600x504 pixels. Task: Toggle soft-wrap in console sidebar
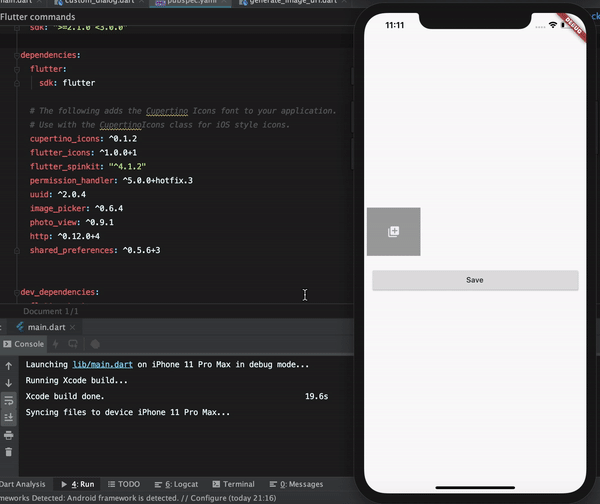[x=8, y=401]
